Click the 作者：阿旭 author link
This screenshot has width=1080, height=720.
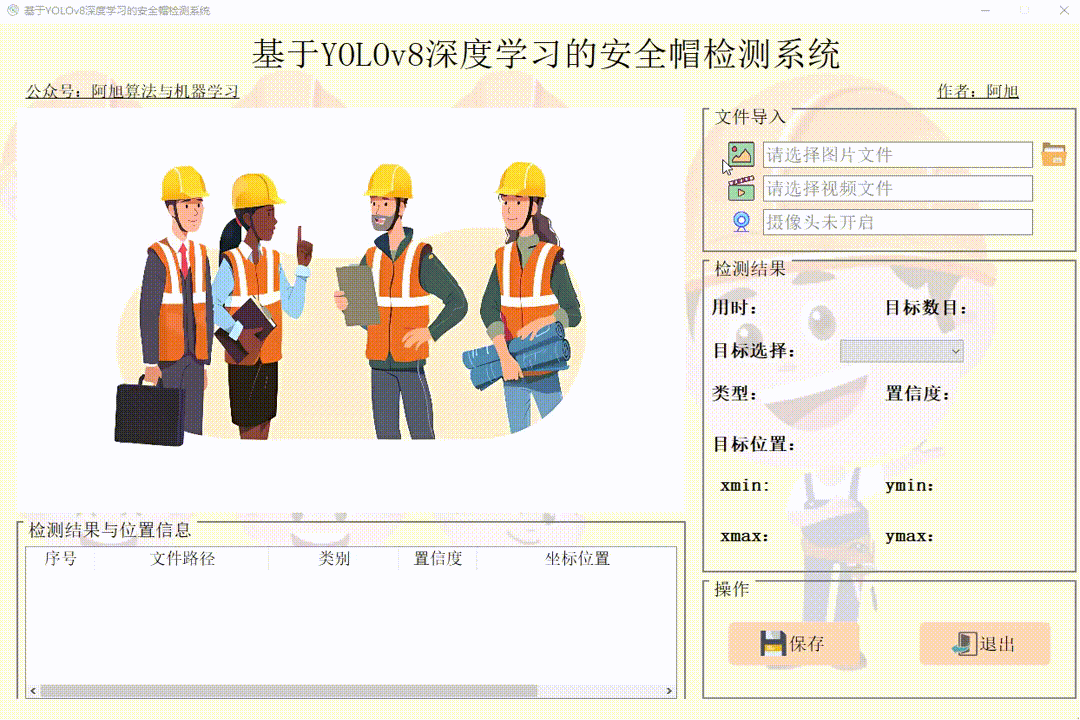[978, 91]
